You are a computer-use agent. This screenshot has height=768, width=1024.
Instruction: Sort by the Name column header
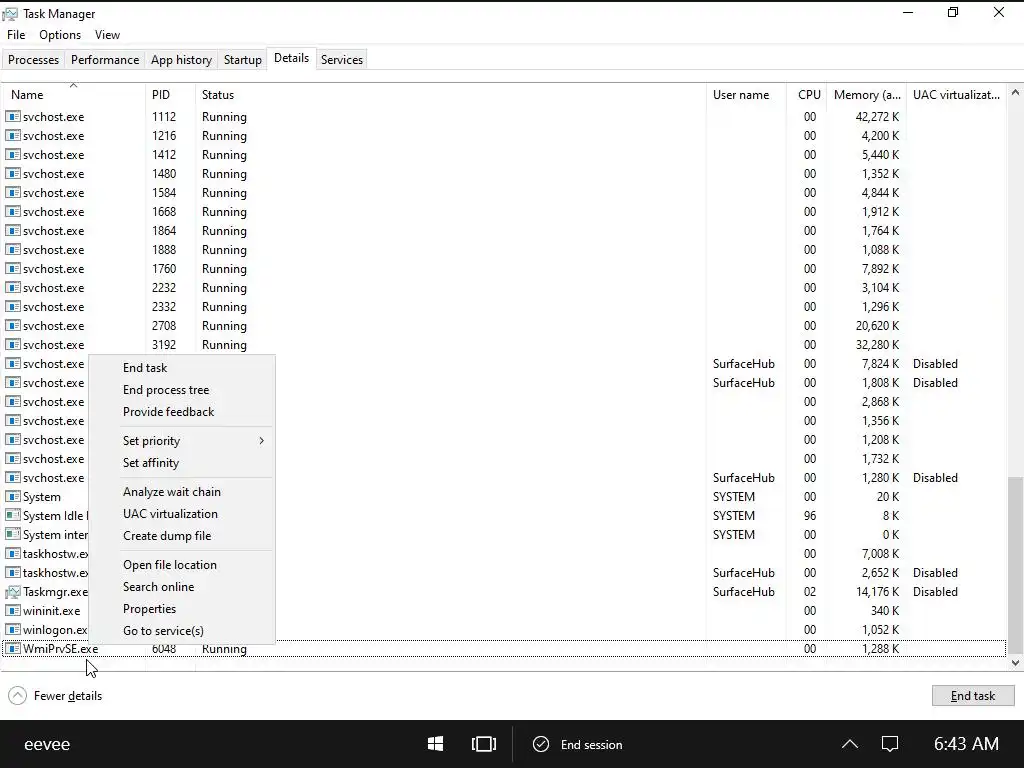(73, 95)
